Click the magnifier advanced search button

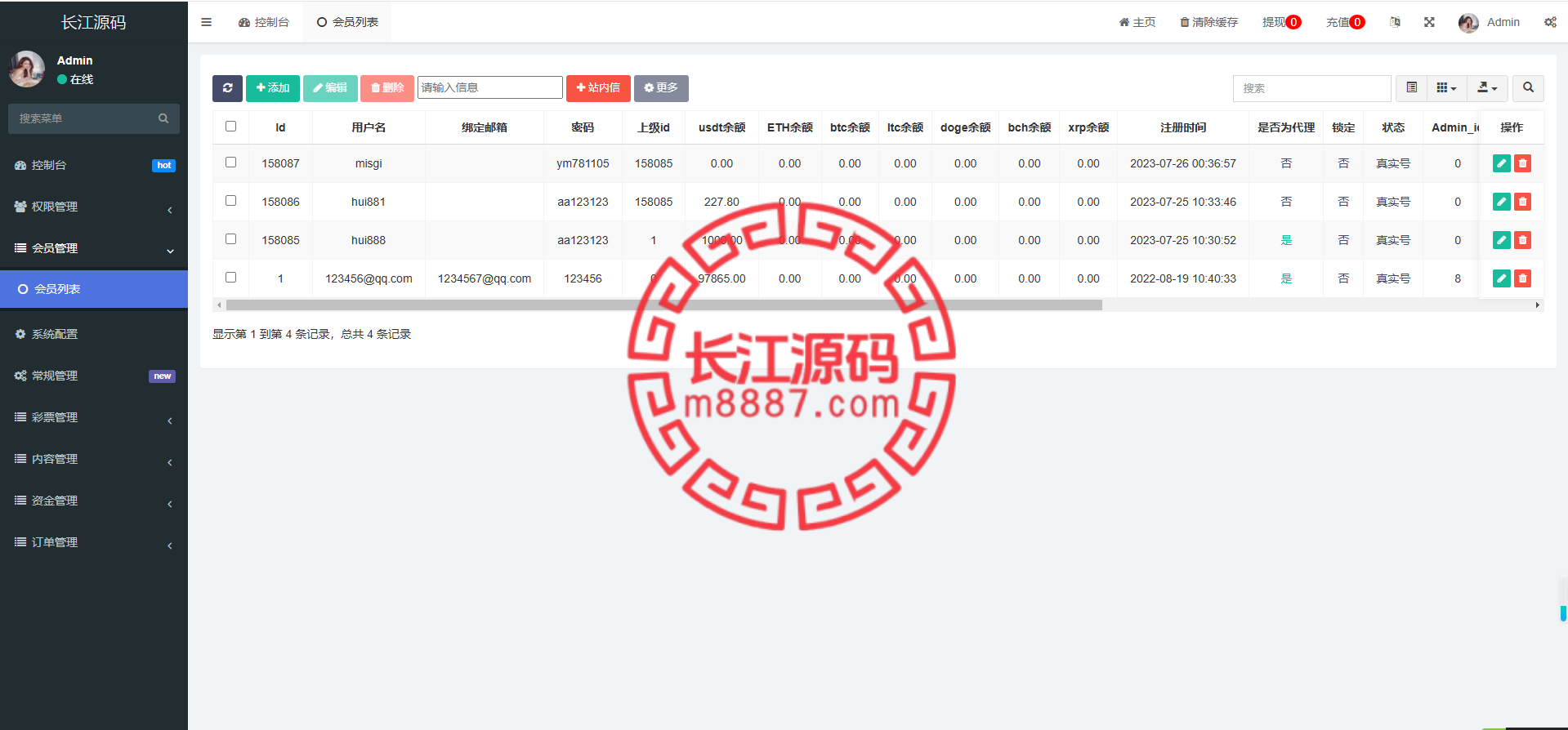coord(1528,88)
